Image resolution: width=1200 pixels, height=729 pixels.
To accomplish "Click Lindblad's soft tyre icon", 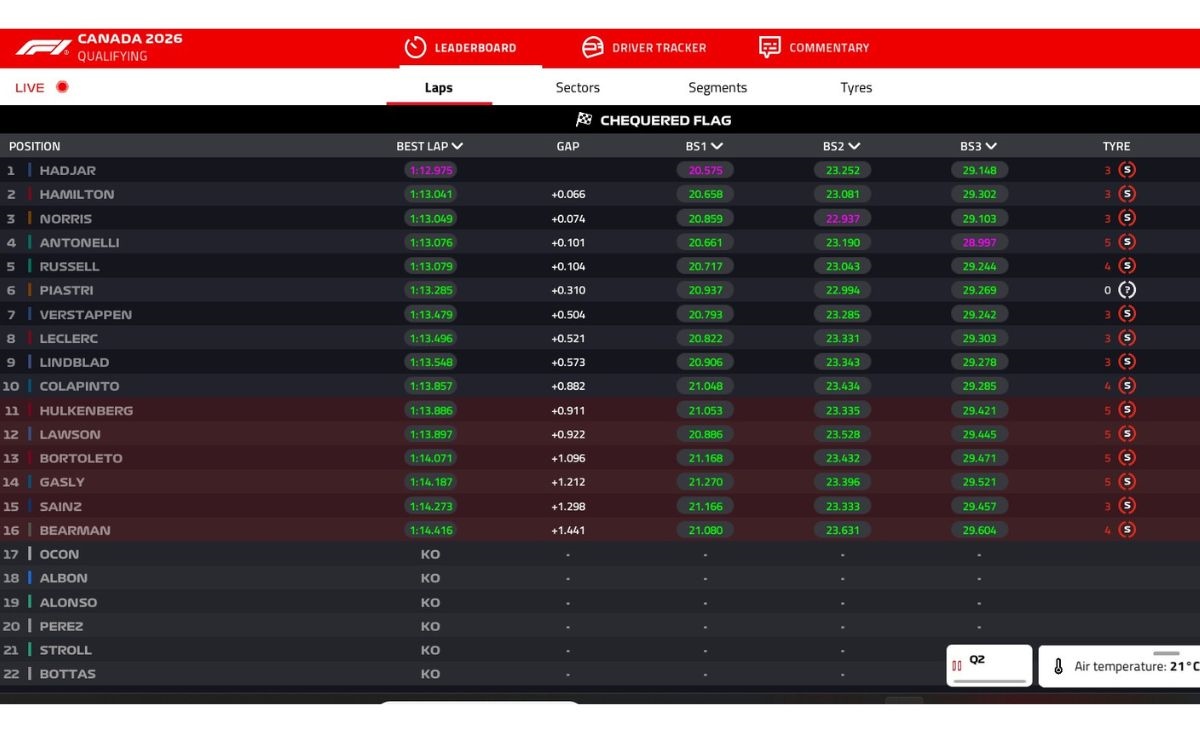I will tap(1127, 362).
